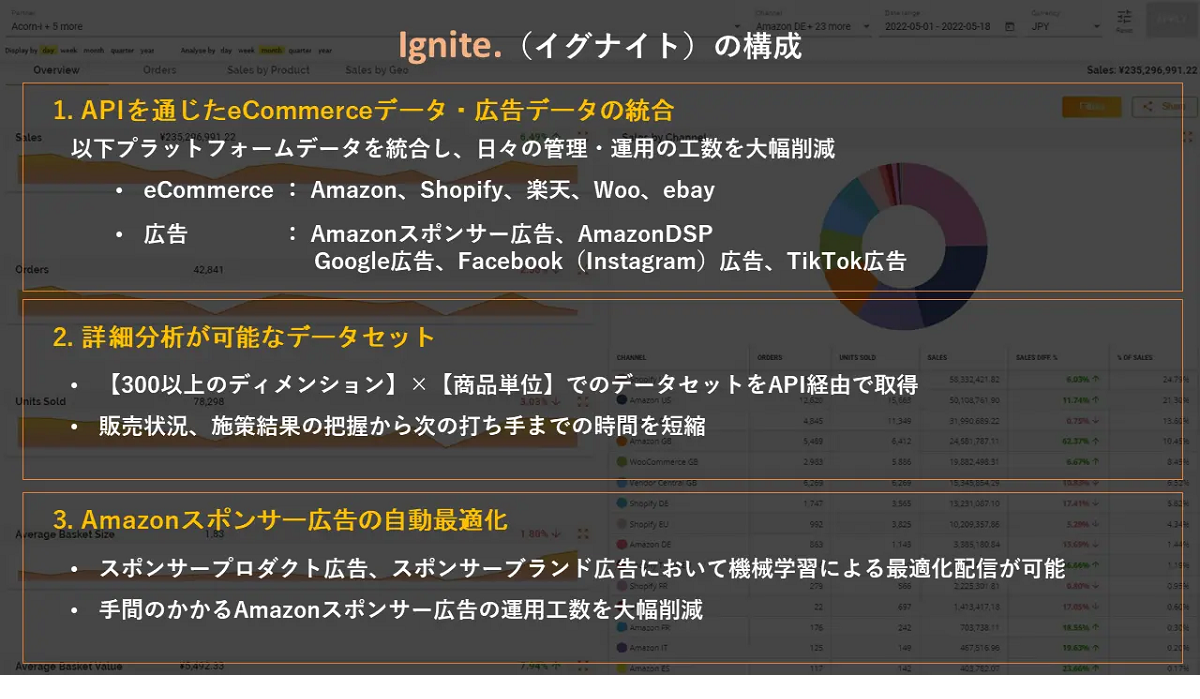Select the WooCommerce GB channel row
The height and width of the screenshot is (699, 1200).
point(903,462)
